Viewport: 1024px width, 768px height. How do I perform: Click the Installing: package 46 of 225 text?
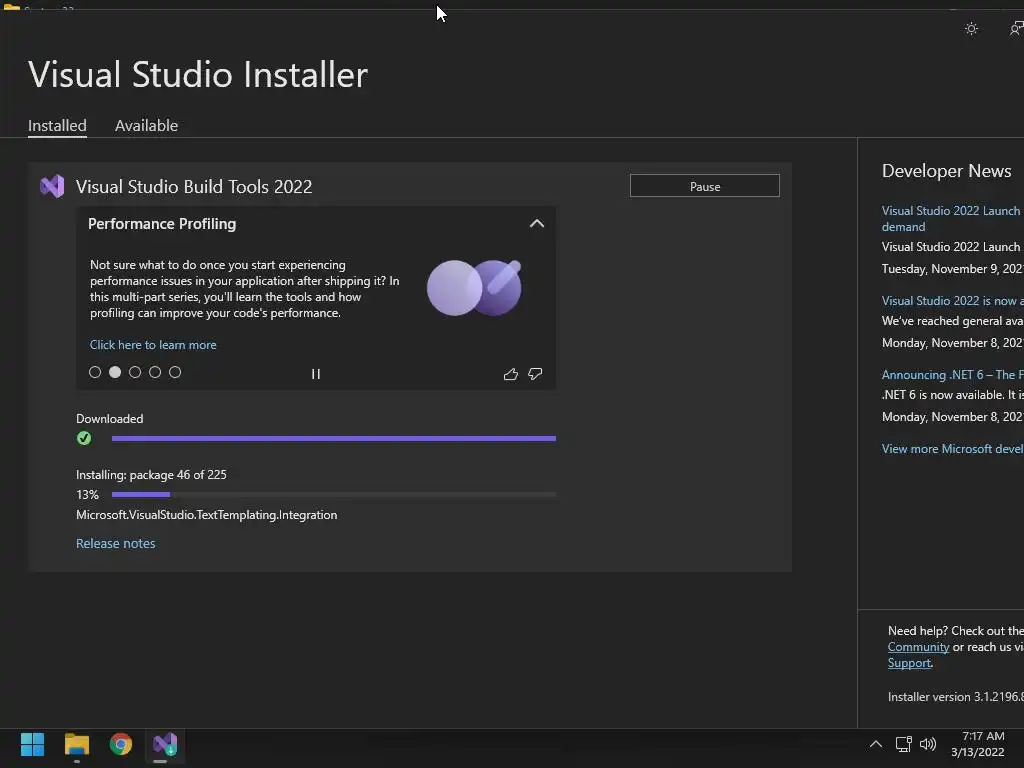(152, 475)
